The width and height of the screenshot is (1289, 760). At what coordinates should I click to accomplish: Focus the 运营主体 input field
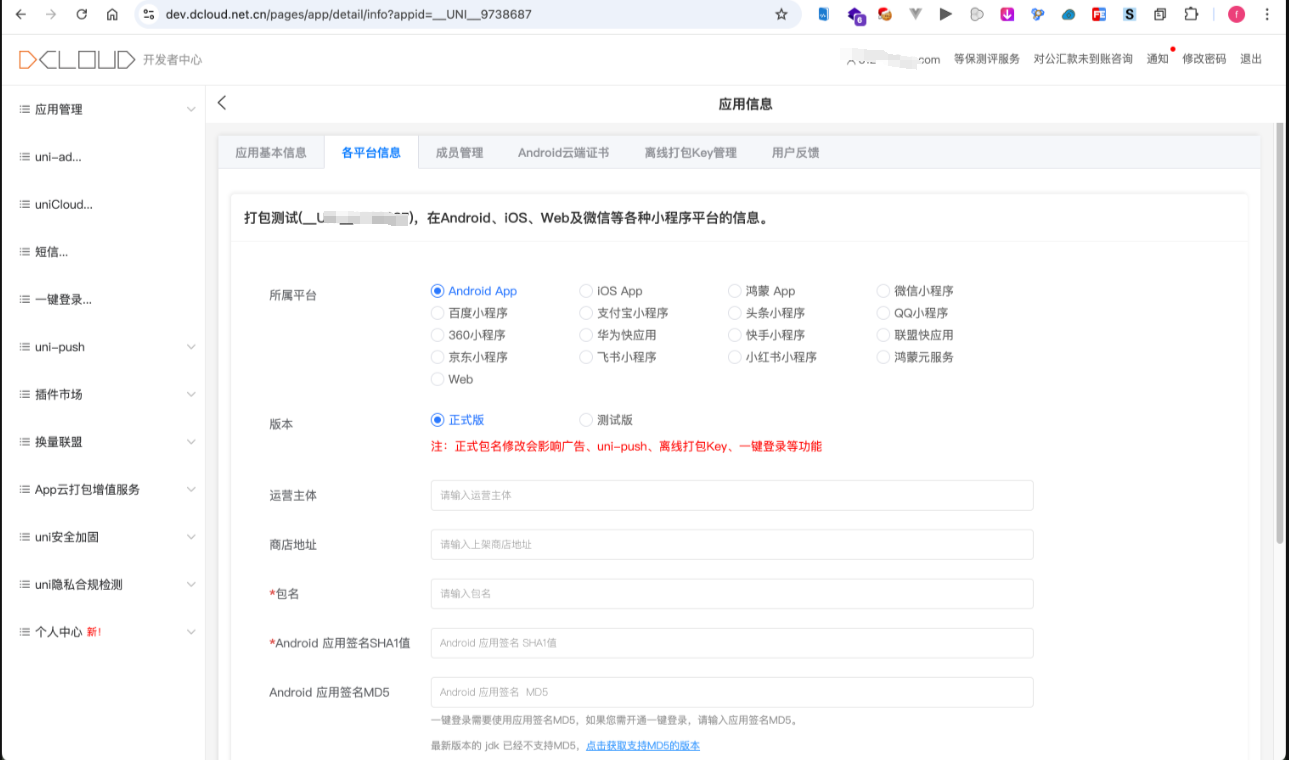(732, 495)
